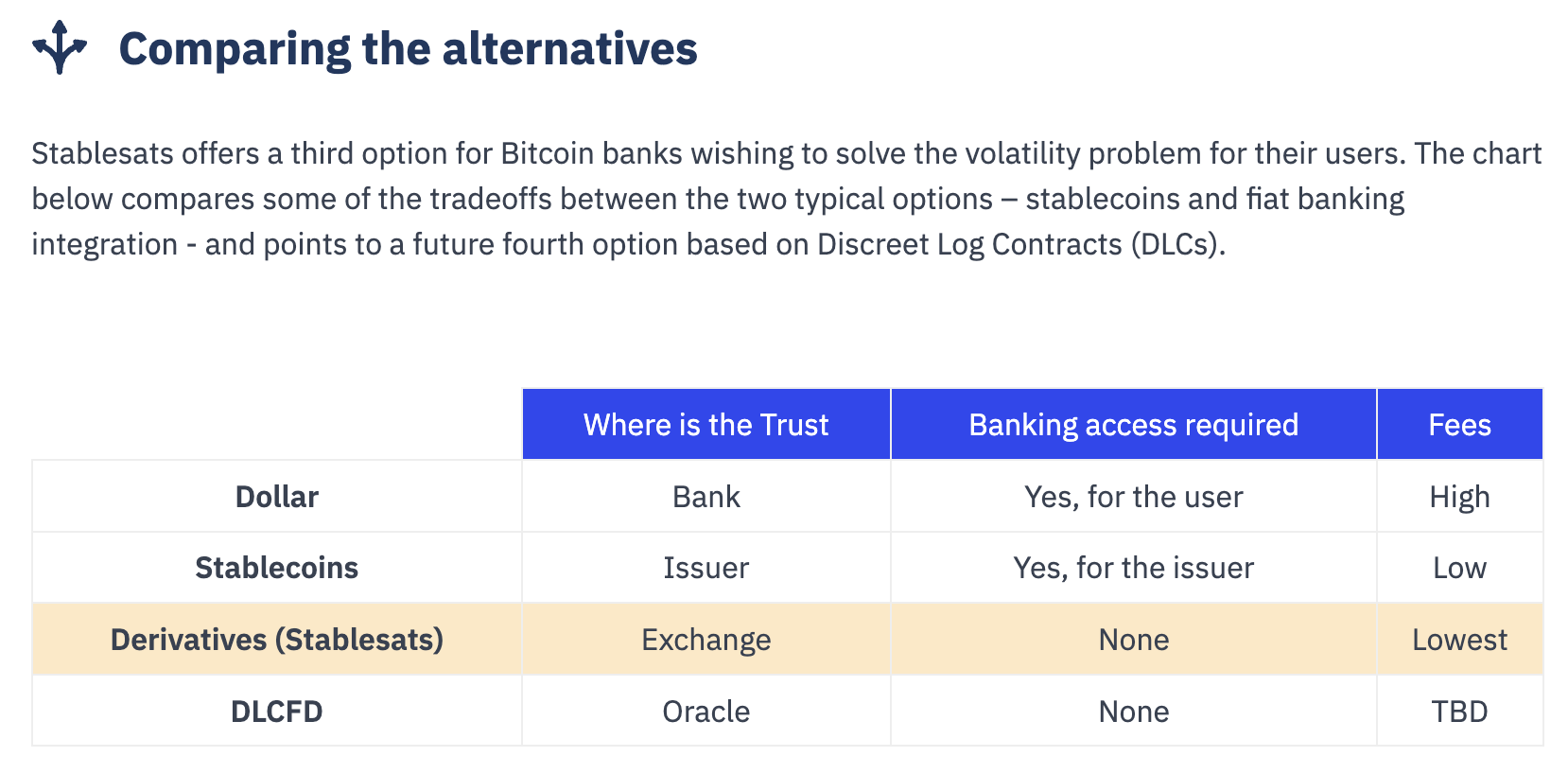The image size is (1568, 774).
Task: Click the 'Yes, for the issuer' cell
Action: tap(1133, 568)
